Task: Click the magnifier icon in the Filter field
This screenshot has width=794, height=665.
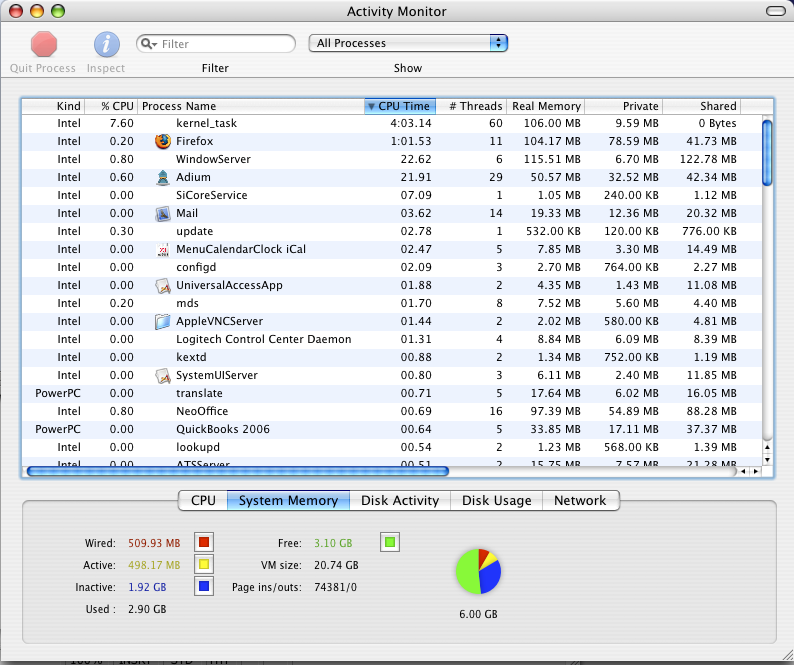Action: click(148, 44)
